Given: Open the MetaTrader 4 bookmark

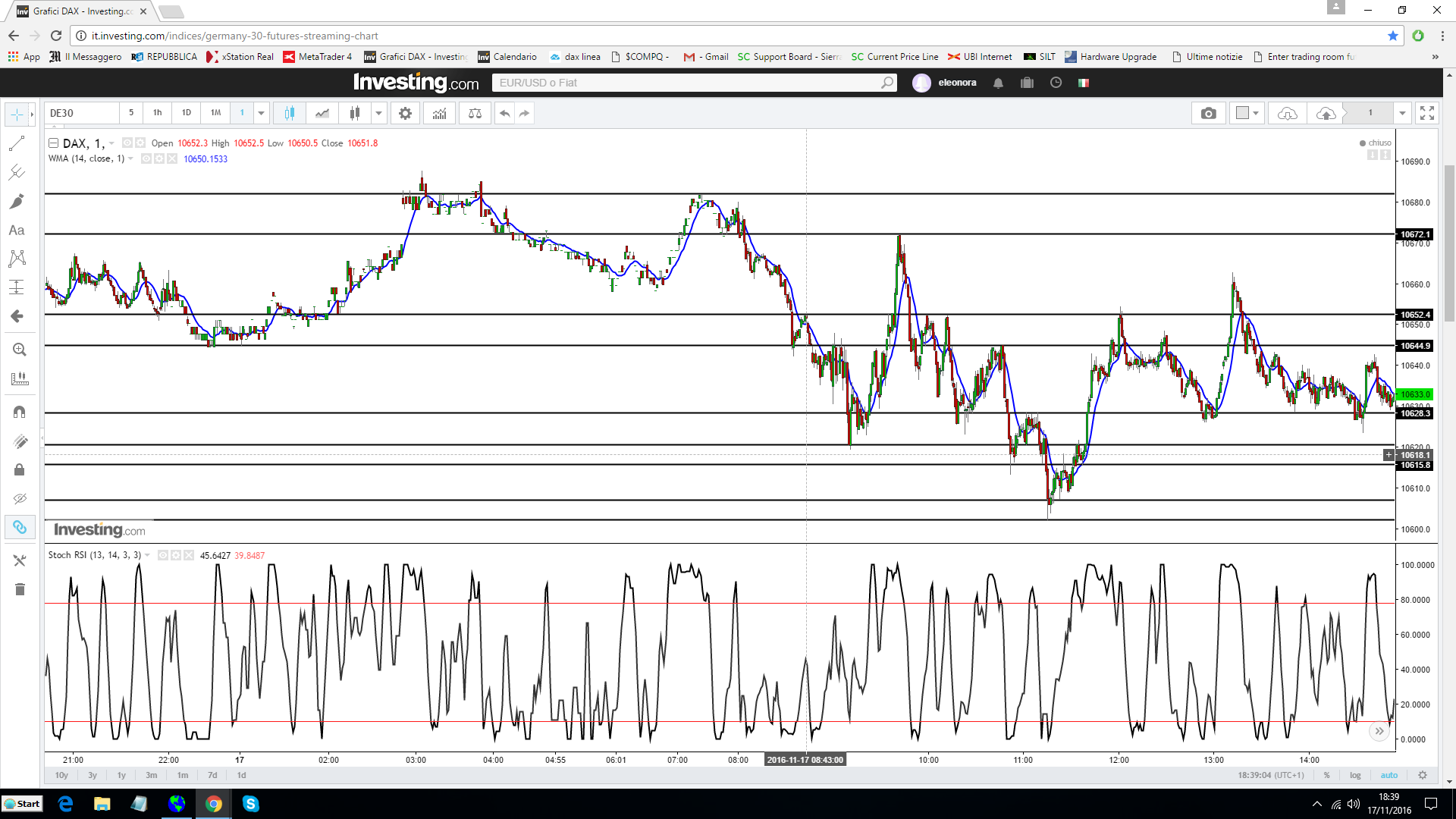Looking at the screenshot, I should 317,57.
